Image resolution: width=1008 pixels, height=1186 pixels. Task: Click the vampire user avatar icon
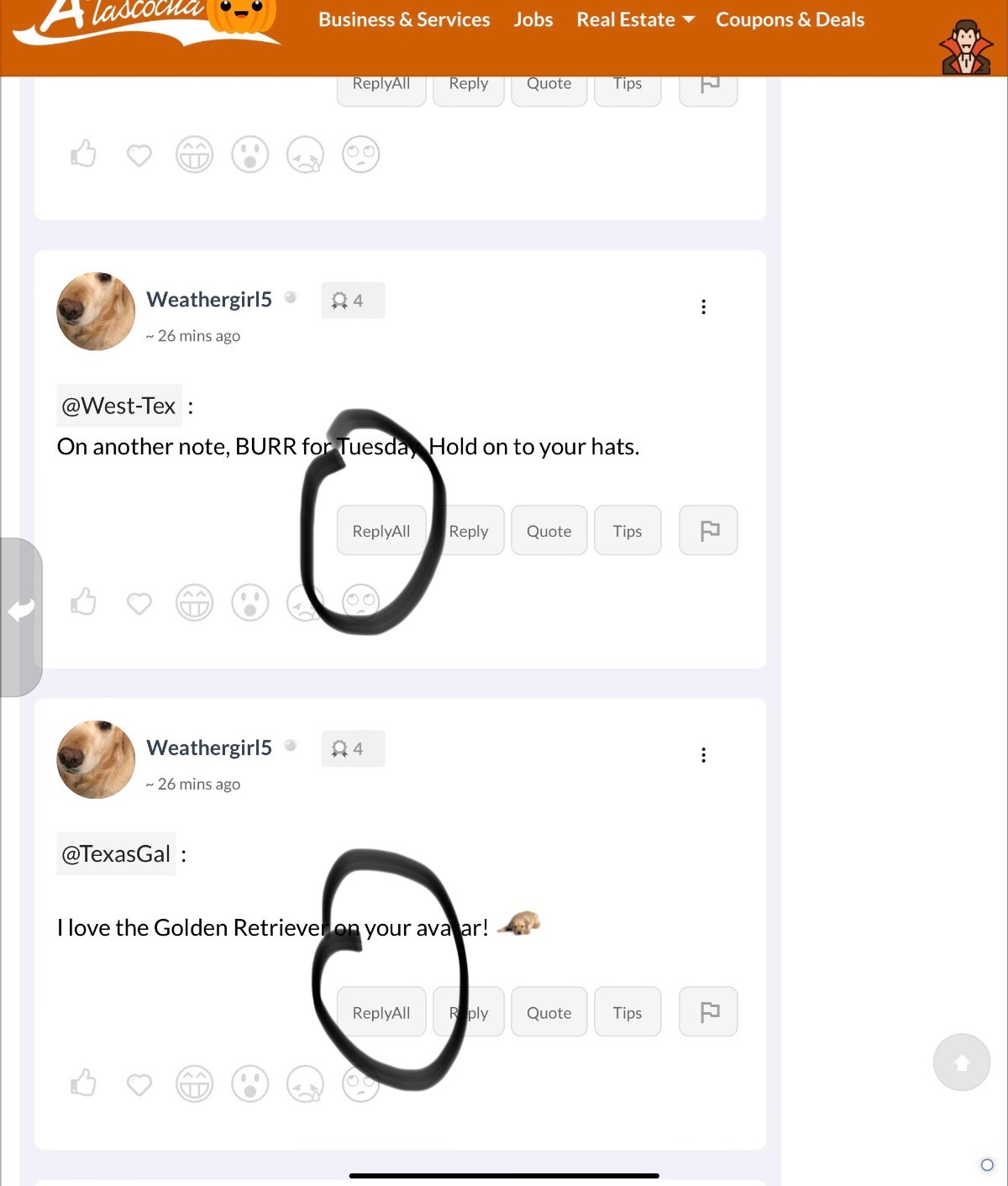(966, 47)
